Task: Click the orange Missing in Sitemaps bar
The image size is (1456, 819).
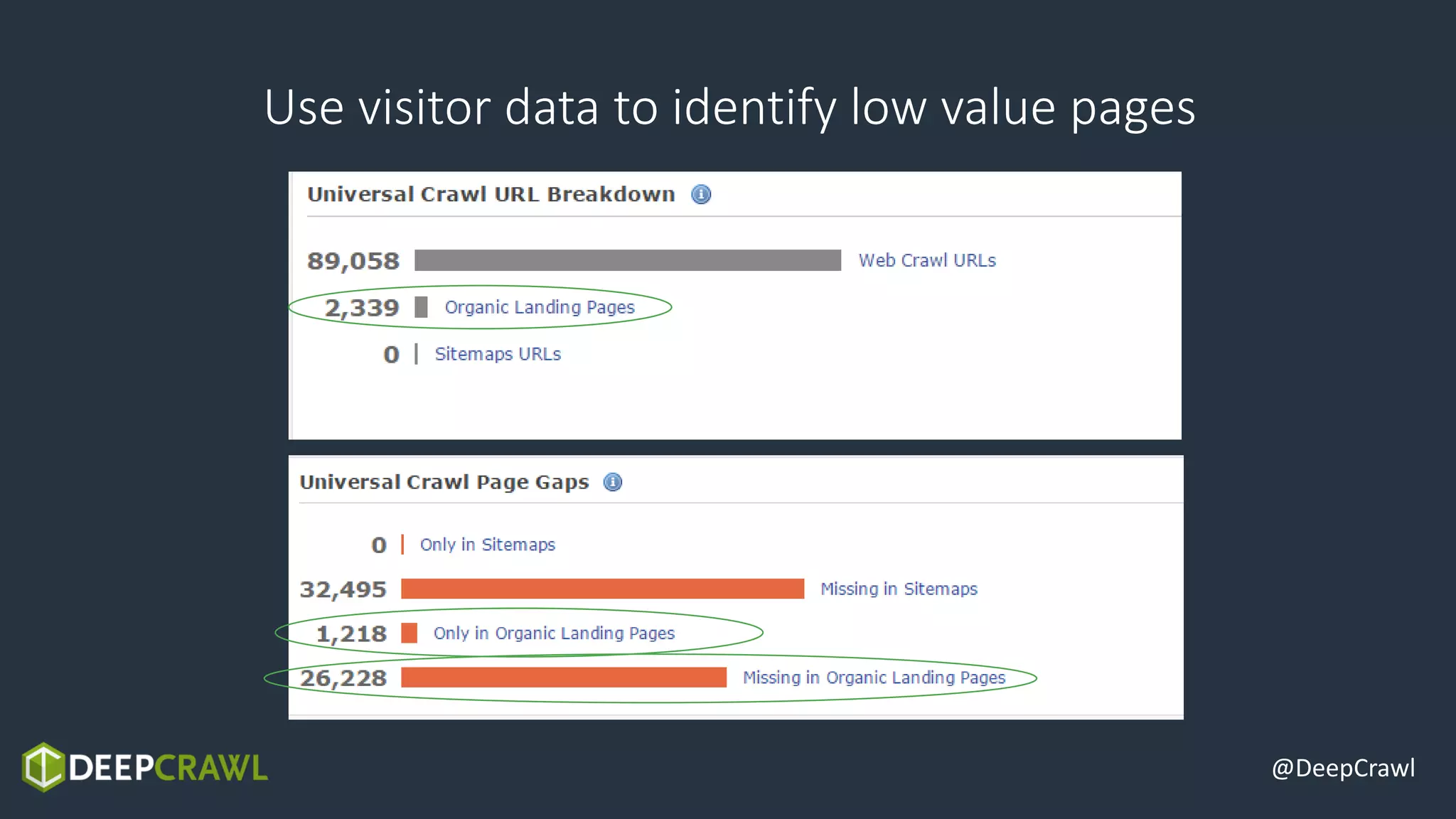Action: (602, 589)
